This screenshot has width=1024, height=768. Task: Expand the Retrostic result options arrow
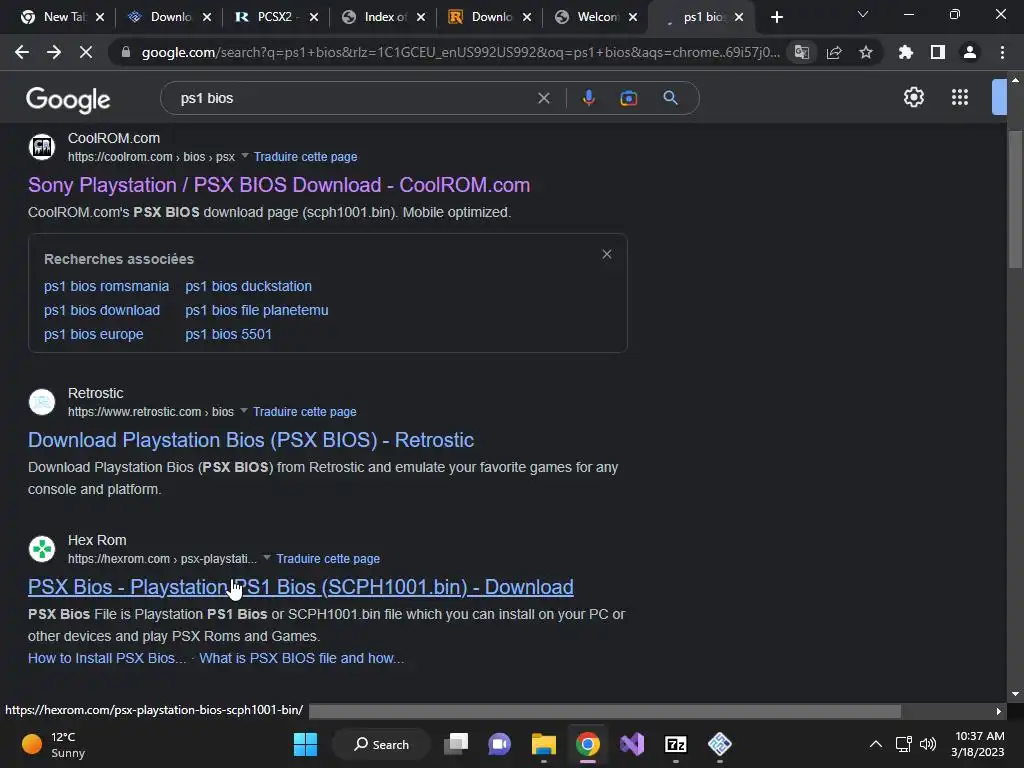tap(244, 410)
